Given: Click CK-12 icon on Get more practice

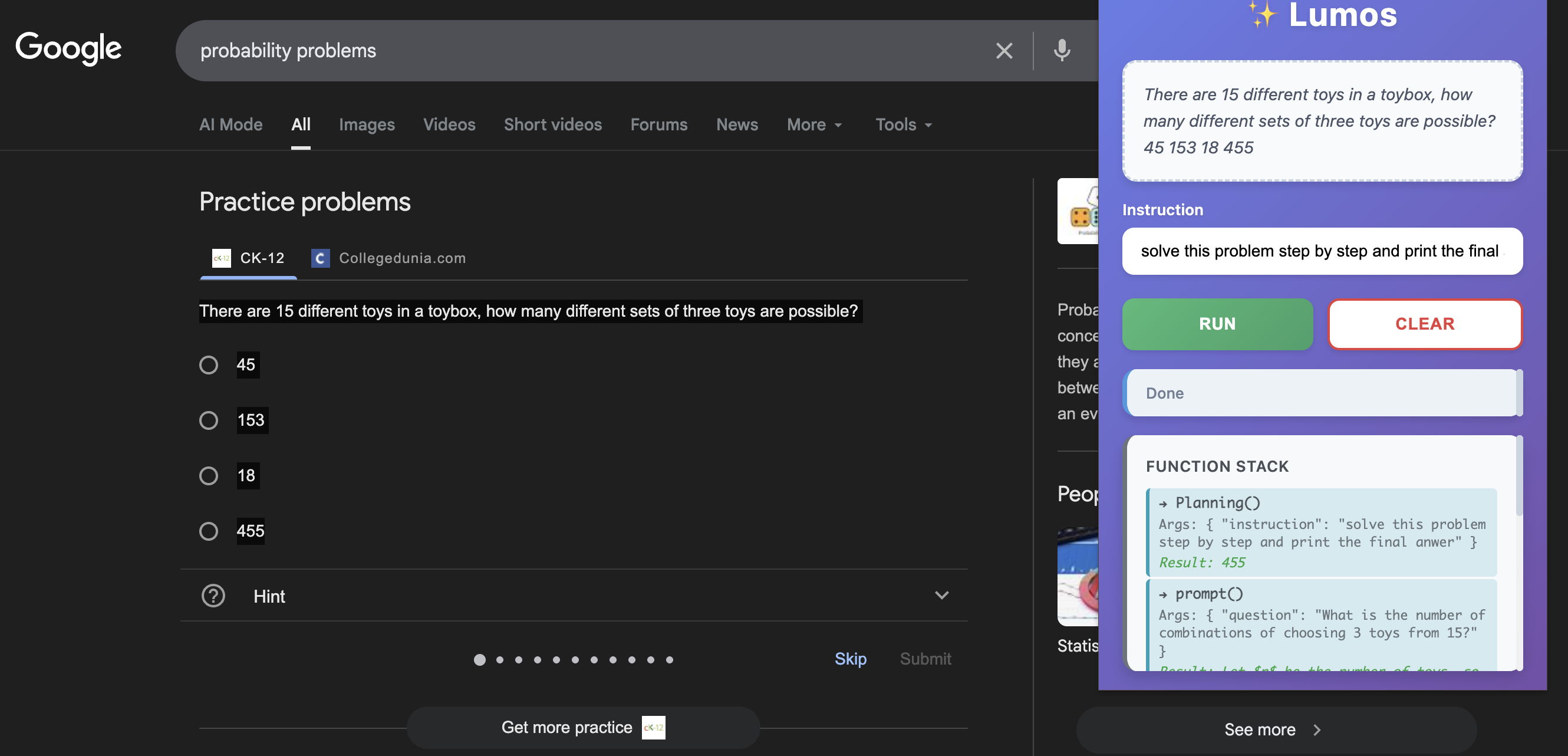Looking at the screenshot, I should coord(653,727).
